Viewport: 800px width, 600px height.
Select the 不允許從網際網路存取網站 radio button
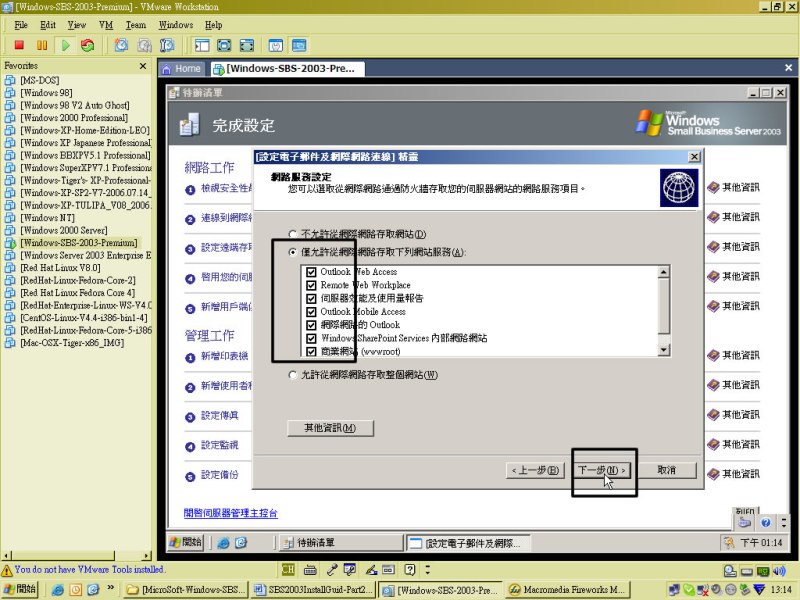292,233
